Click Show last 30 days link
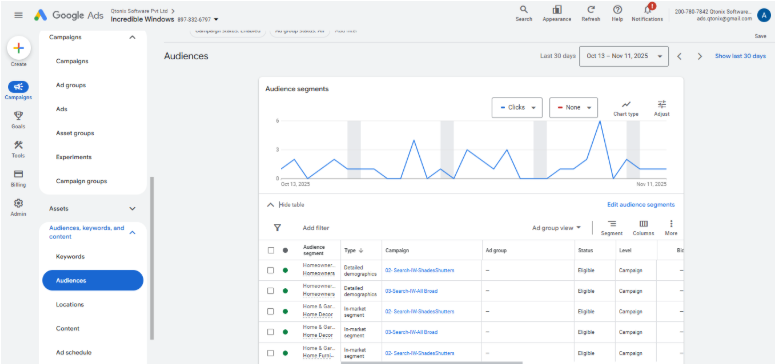775x364 pixels. (740, 56)
